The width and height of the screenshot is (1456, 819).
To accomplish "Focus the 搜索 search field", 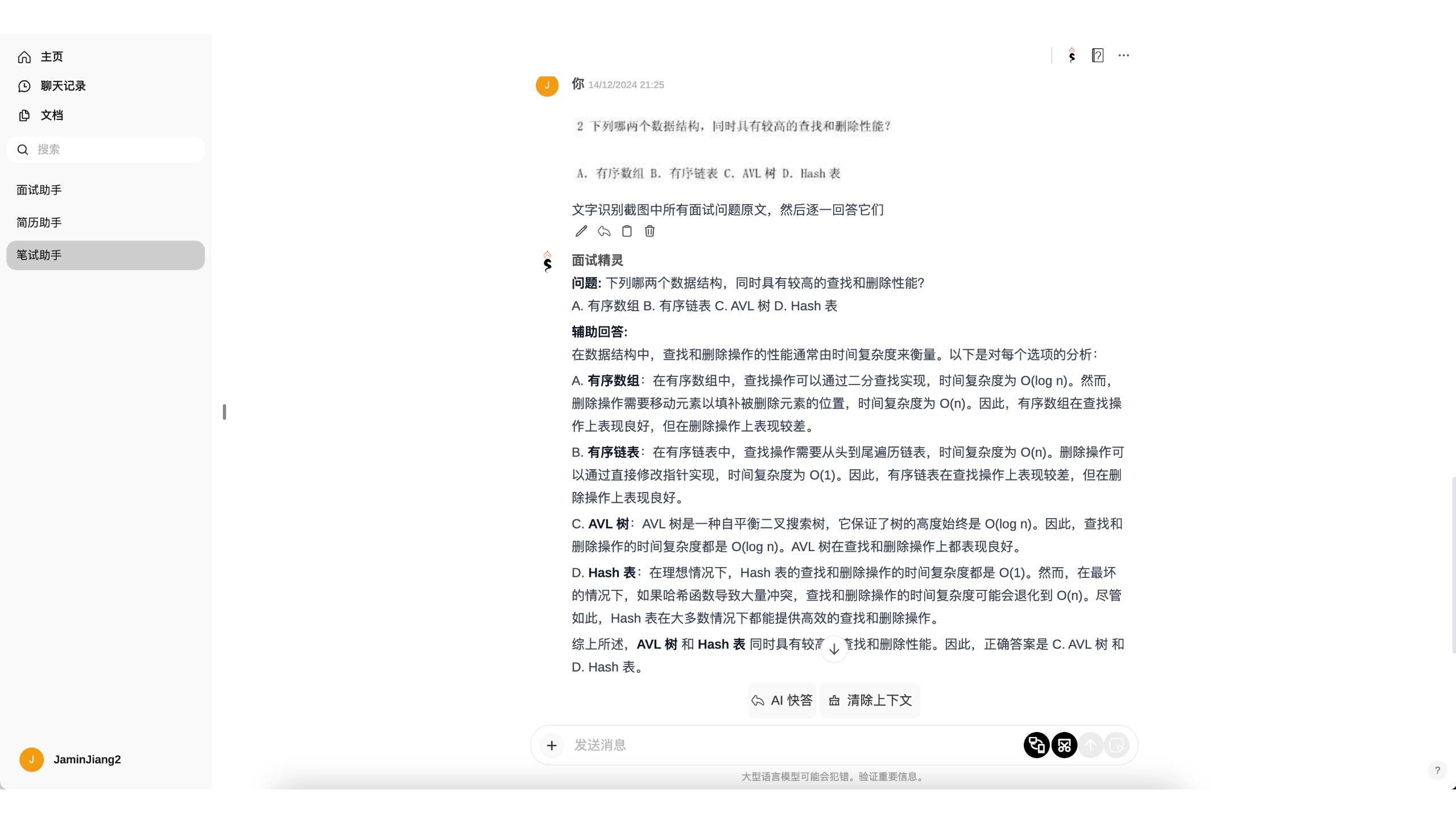I will point(114,150).
